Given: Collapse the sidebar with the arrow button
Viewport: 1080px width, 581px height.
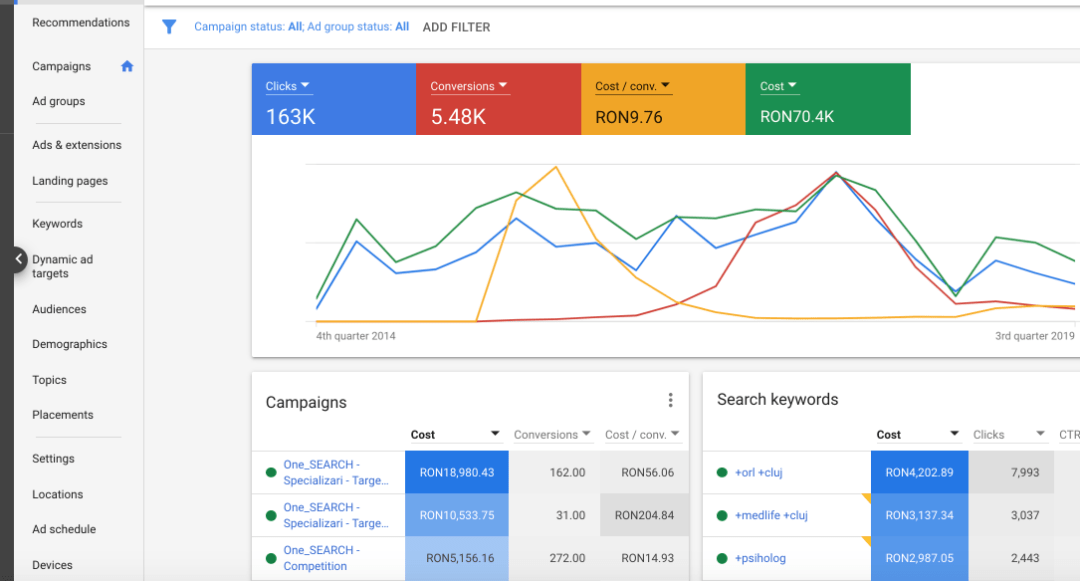Looking at the screenshot, I should (19, 259).
